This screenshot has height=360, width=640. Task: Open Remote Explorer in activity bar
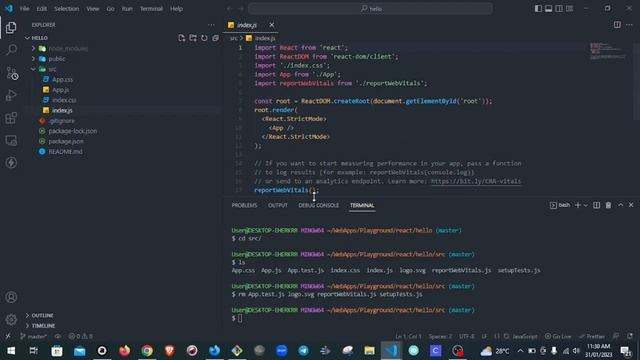[11, 140]
